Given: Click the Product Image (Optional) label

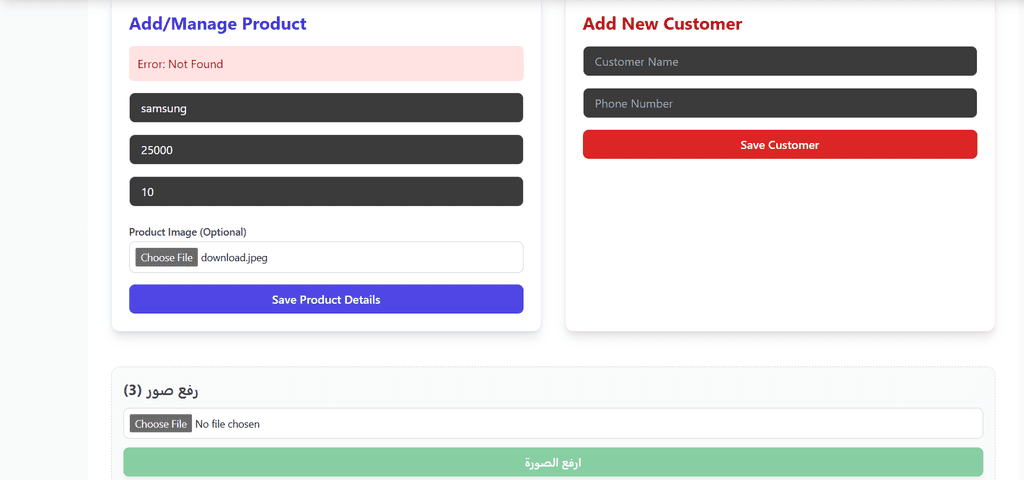Looking at the screenshot, I should 187,232.
